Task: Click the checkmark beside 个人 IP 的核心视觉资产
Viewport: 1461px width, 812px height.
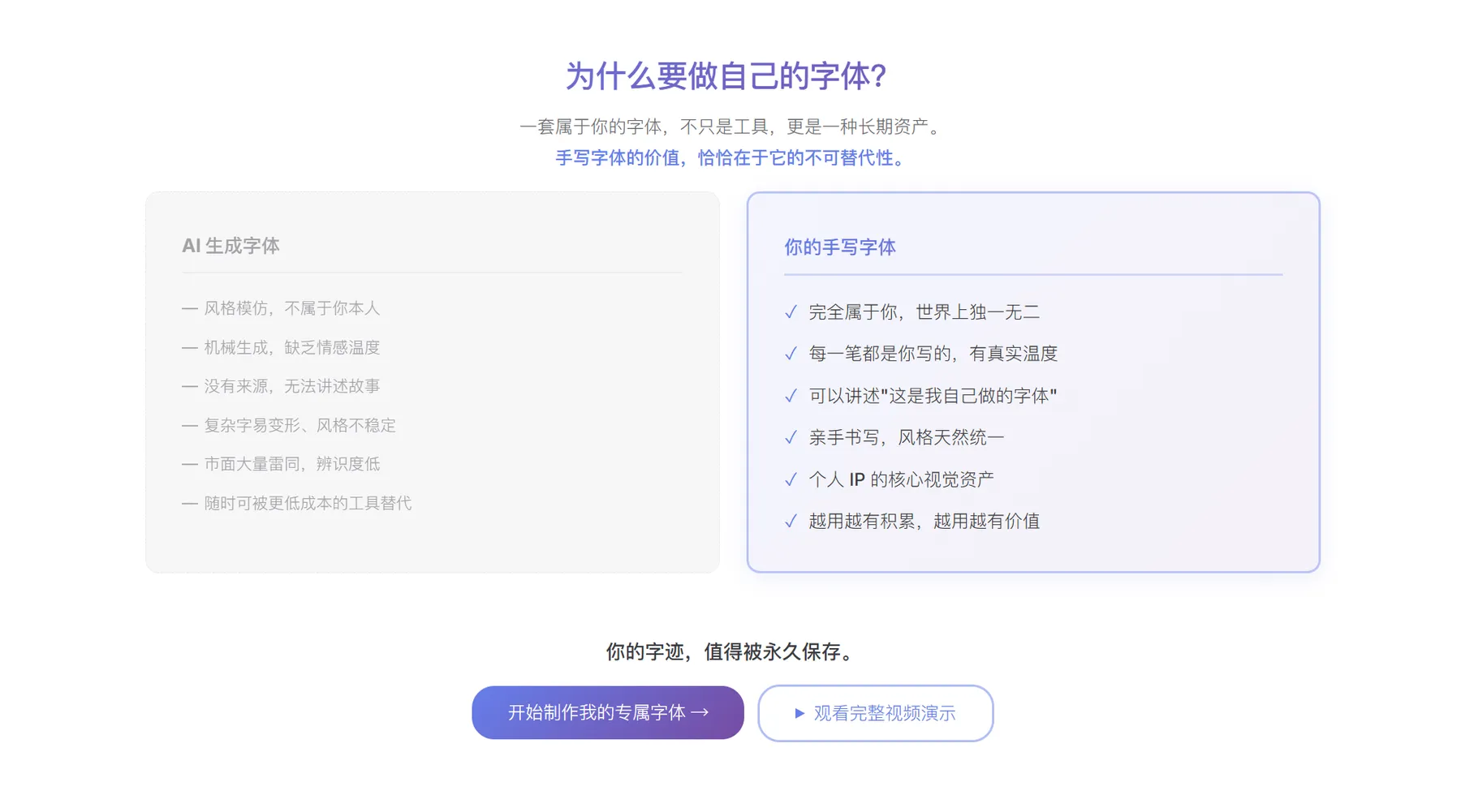Action: (791, 479)
